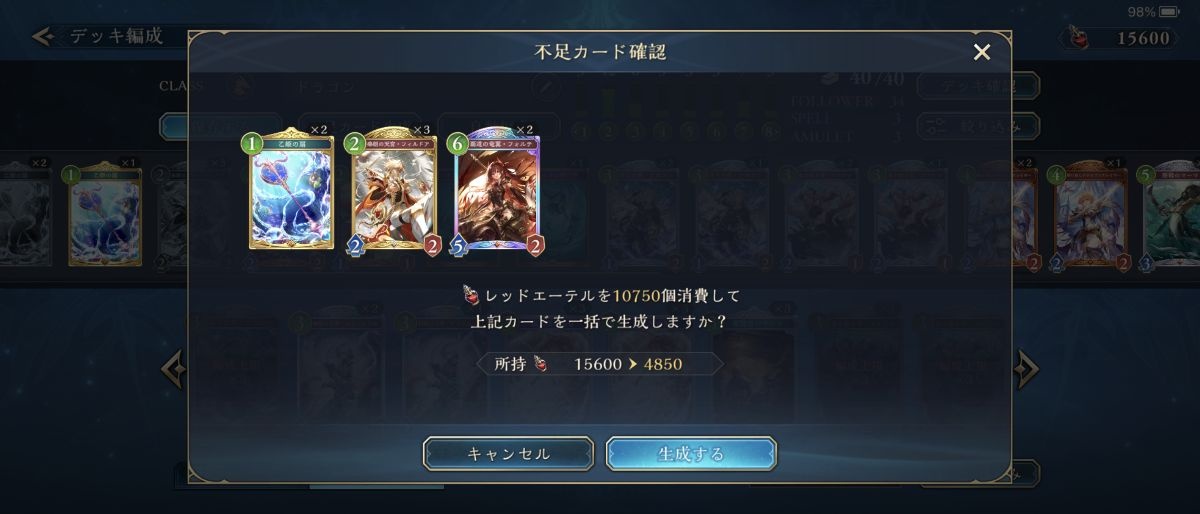Show previous card page with left arrow

(172, 369)
